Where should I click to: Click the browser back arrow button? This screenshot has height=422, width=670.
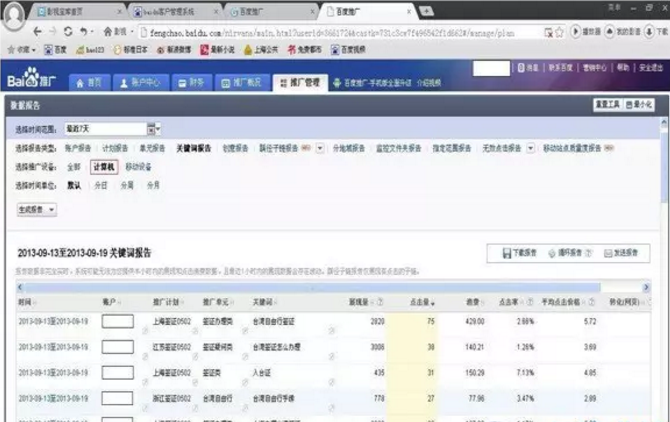click(38, 31)
